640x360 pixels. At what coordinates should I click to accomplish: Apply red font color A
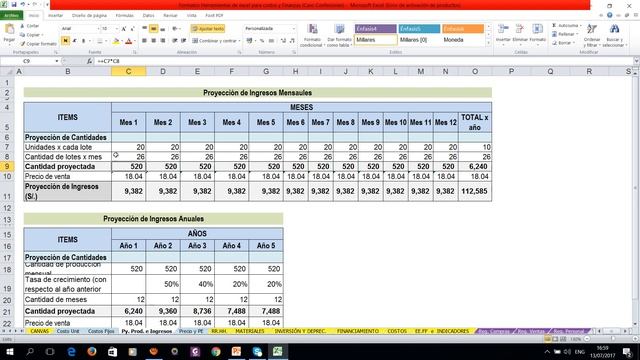tap(129, 41)
